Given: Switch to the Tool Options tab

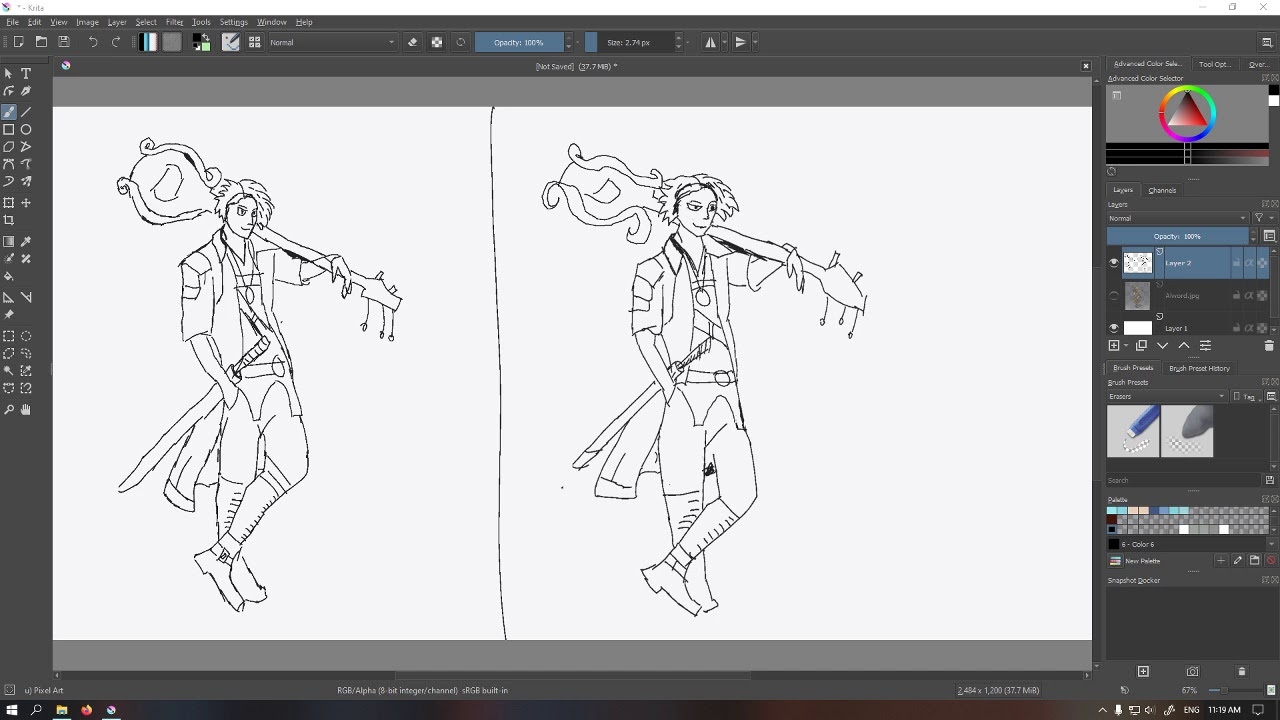Looking at the screenshot, I should [1215, 64].
